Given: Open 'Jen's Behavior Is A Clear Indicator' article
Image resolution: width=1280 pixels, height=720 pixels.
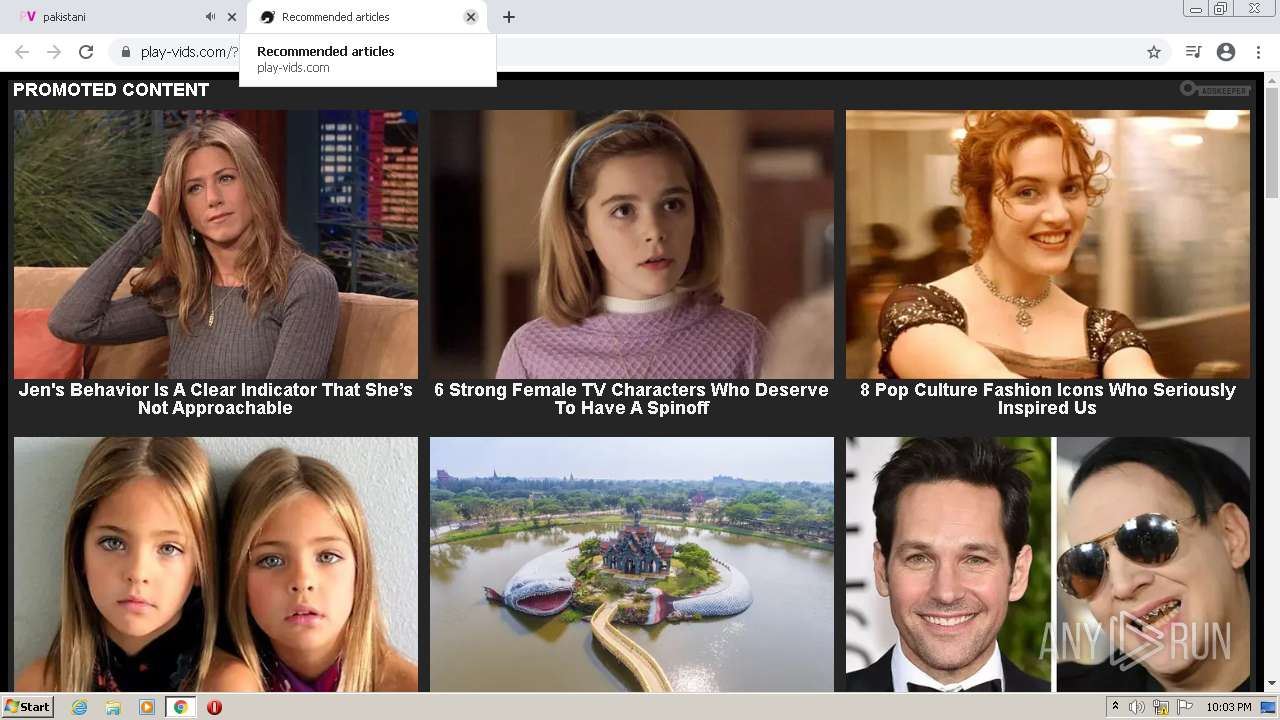Looking at the screenshot, I should click(216, 399).
